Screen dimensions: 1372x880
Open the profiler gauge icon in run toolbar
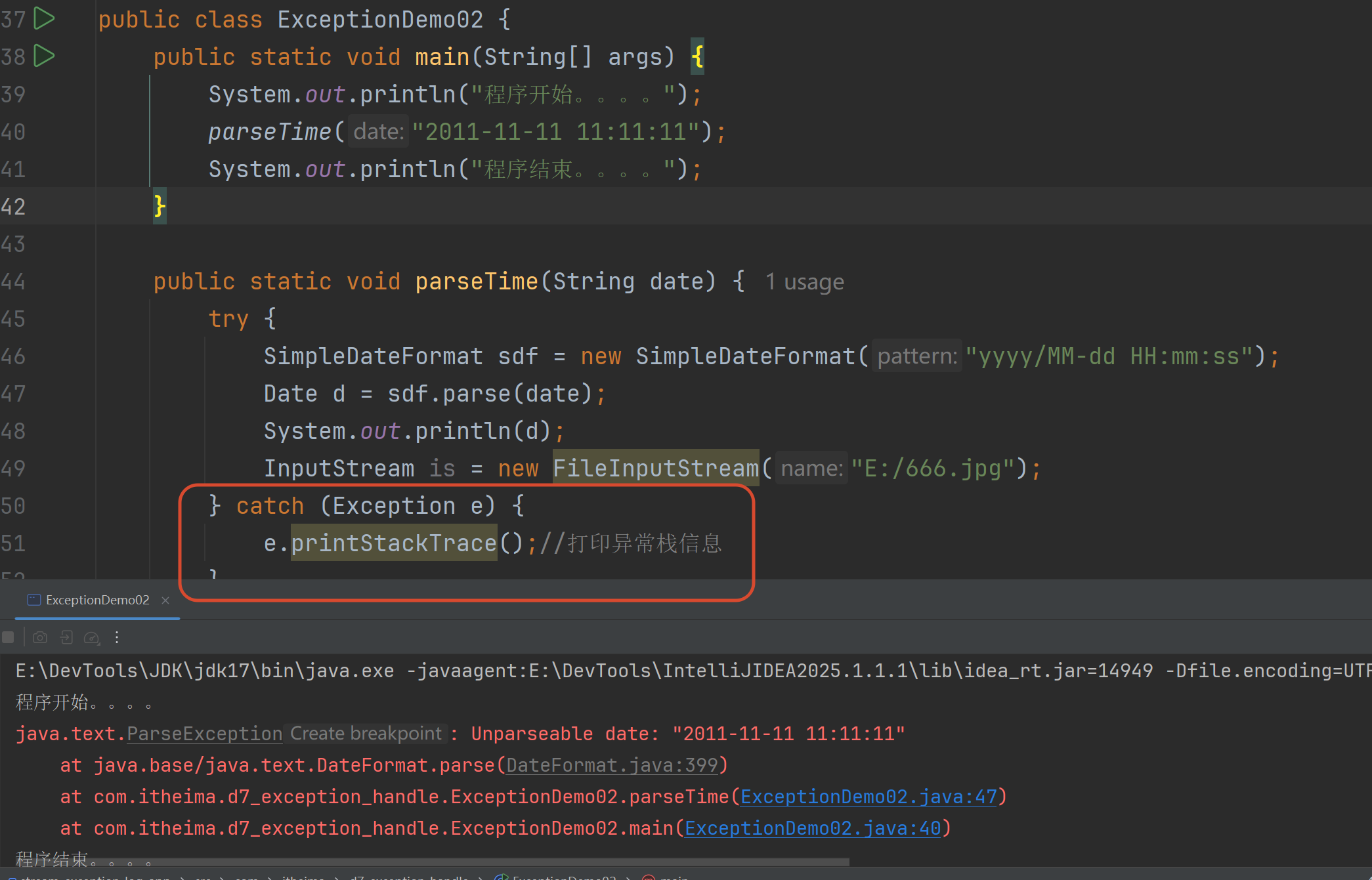pos(92,637)
